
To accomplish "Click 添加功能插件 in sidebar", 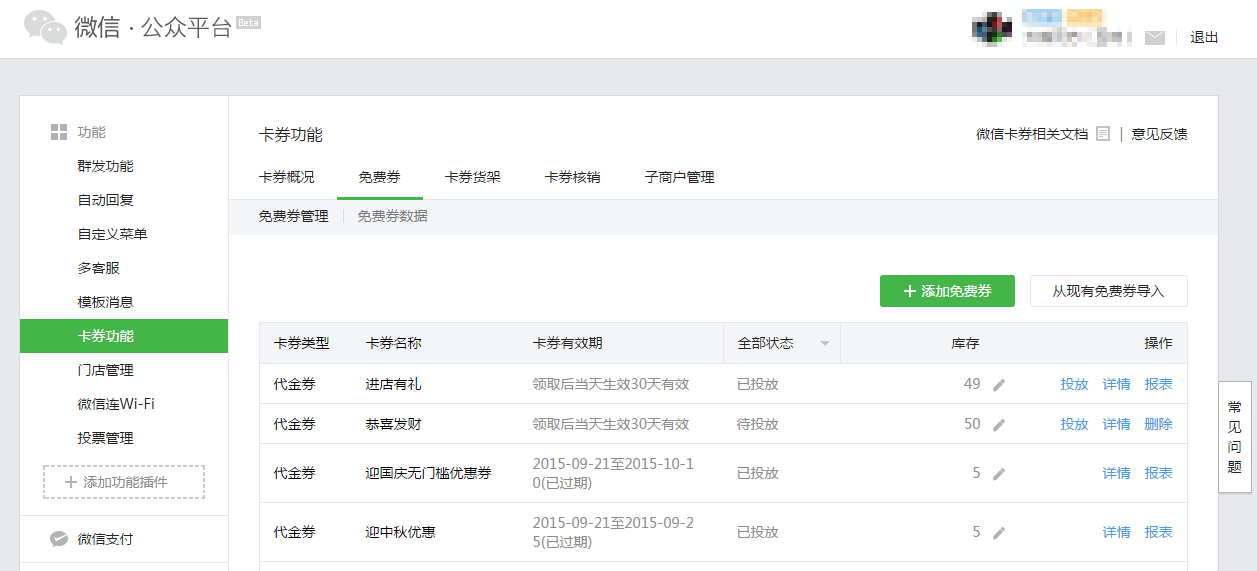I will 124,482.
